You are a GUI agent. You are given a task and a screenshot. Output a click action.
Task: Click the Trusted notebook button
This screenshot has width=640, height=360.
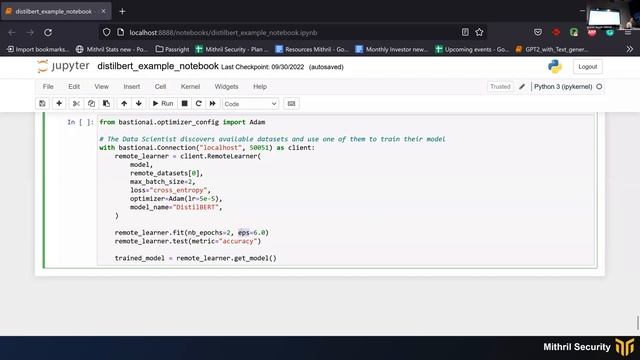[x=500, y=87]
